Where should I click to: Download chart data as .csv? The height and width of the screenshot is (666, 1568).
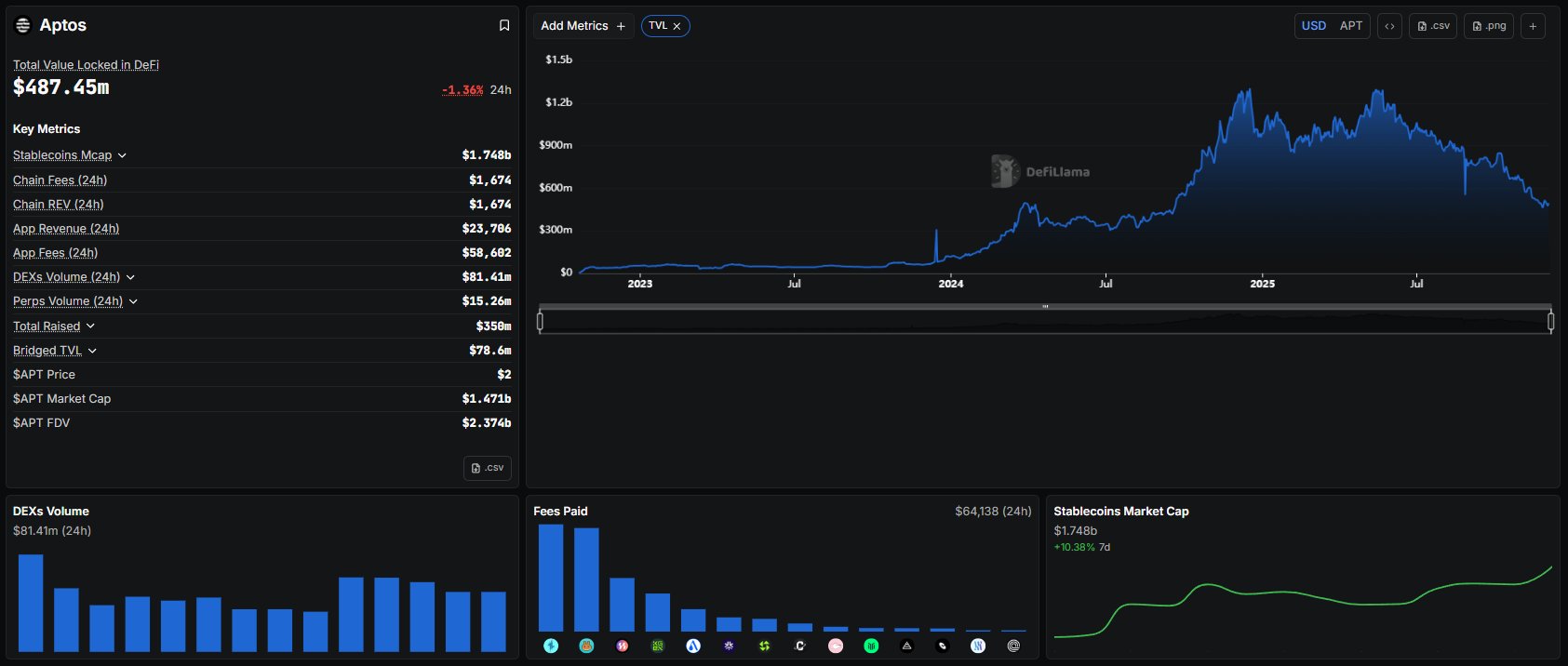(1433, 26)
